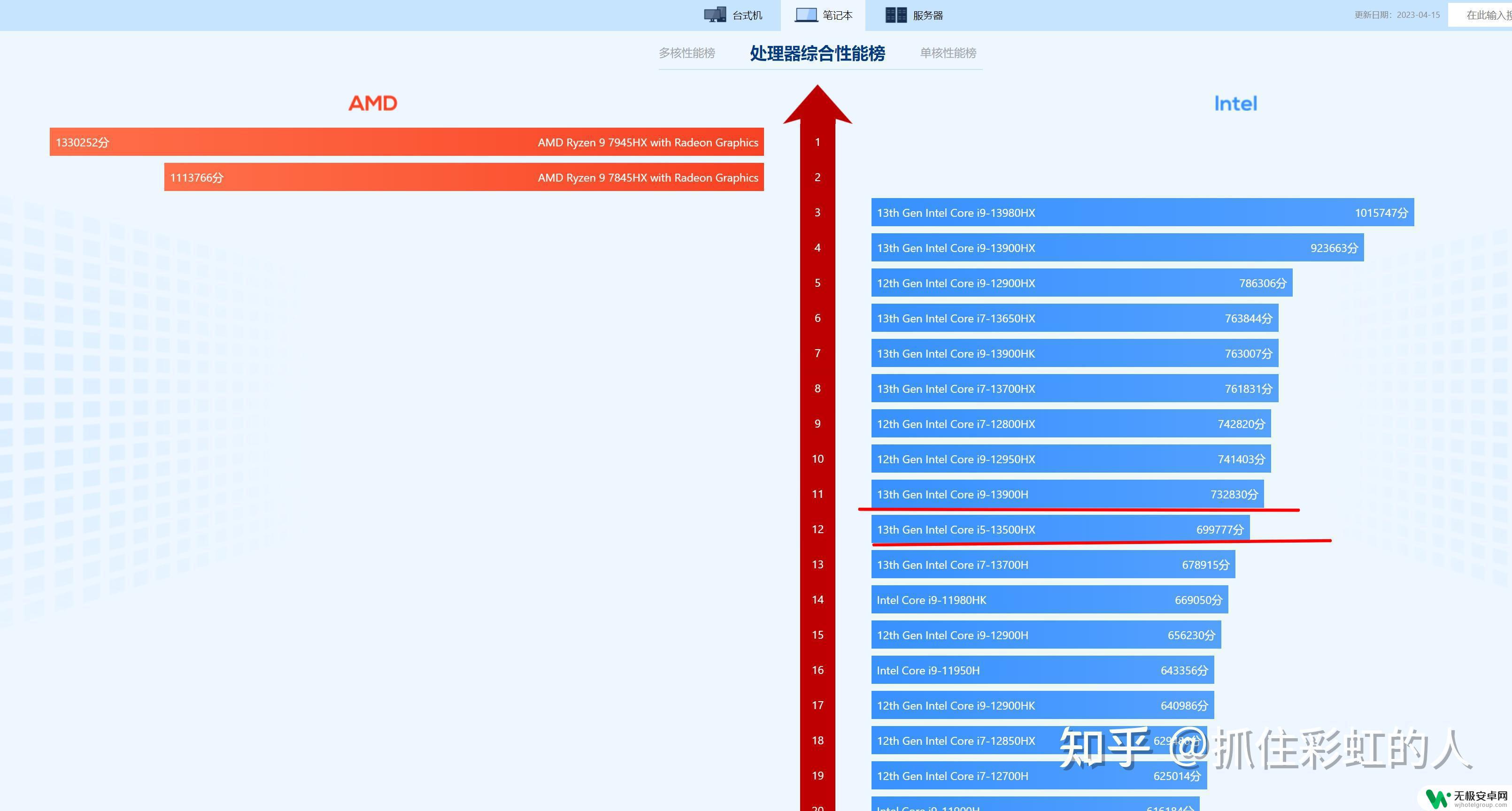The height and width of the screenshot is (811, 1512).
Task: Click the Intel Core i9-11950H bar
Action: pos(1043,670)
